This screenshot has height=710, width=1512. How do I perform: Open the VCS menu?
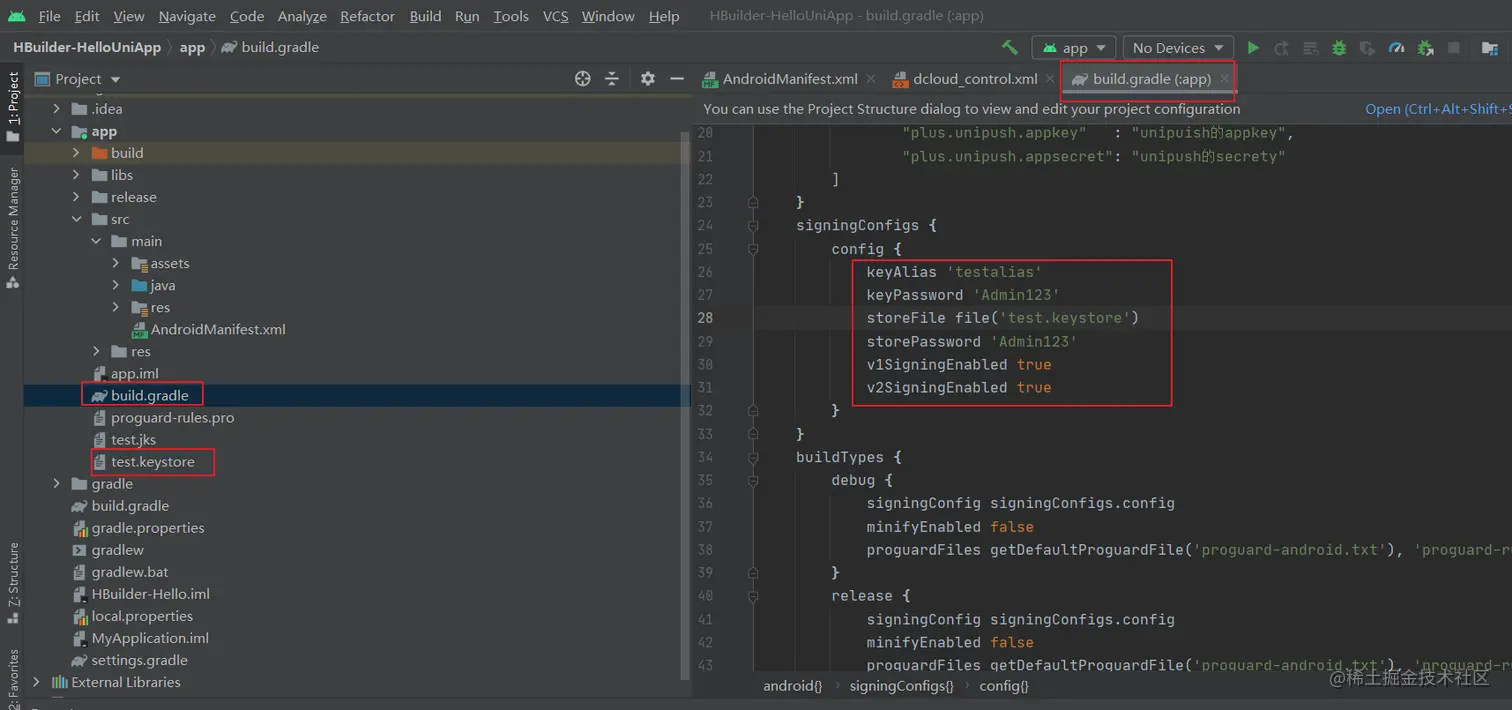pyautogui.click(x=556, y=16)
